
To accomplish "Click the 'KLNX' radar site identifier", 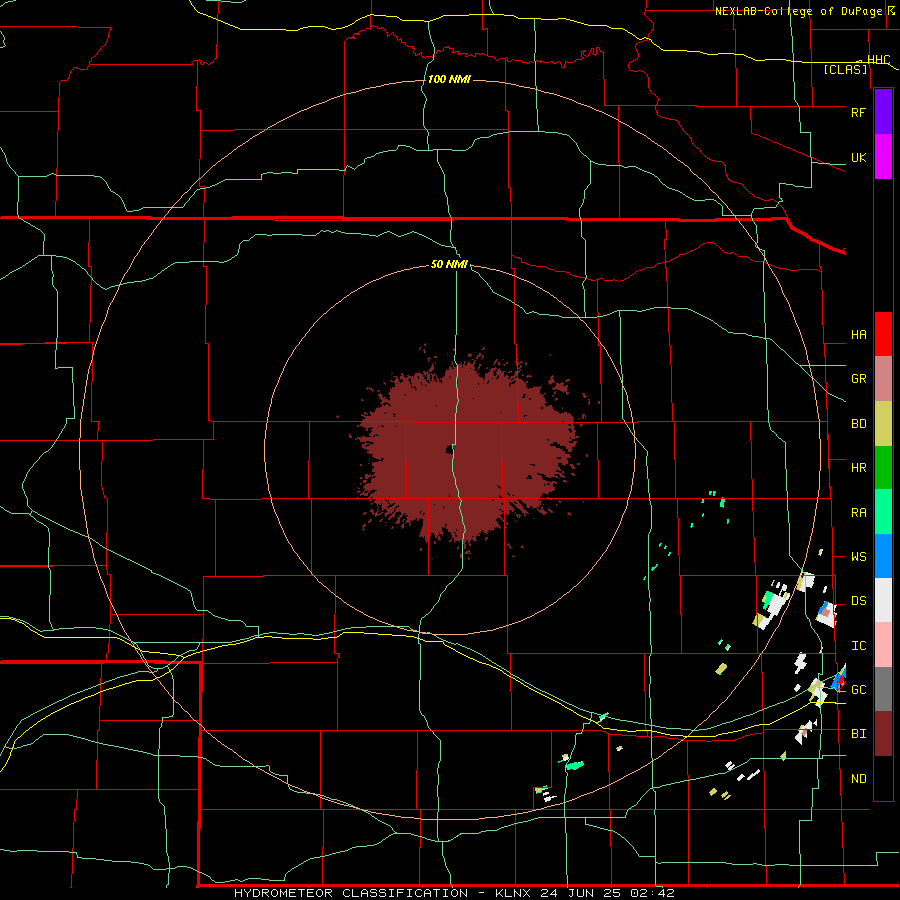I will [513, 893].
